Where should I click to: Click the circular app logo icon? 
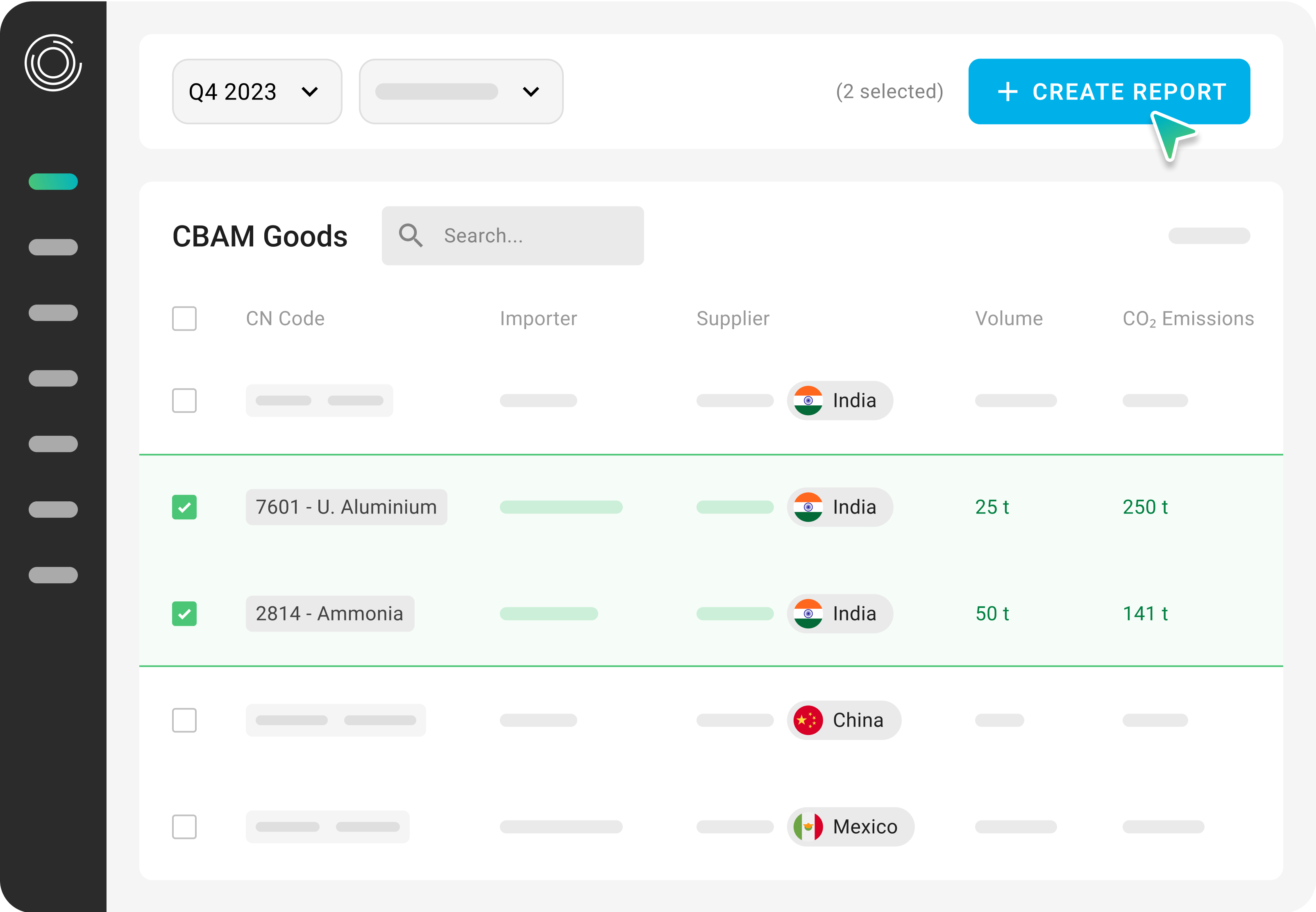tap(53, 62)
